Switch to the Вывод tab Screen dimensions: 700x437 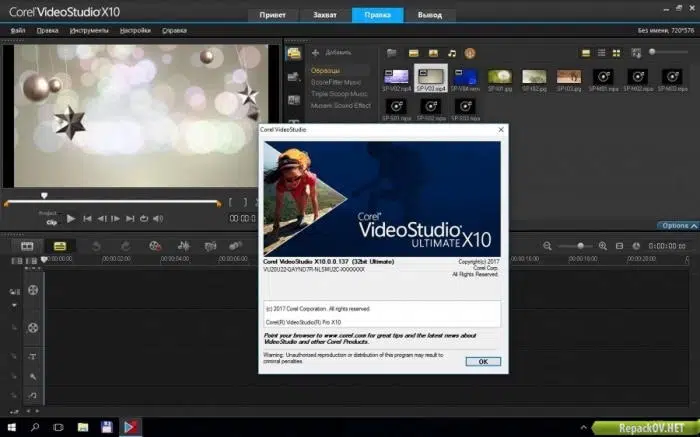(x=429, y=15)
